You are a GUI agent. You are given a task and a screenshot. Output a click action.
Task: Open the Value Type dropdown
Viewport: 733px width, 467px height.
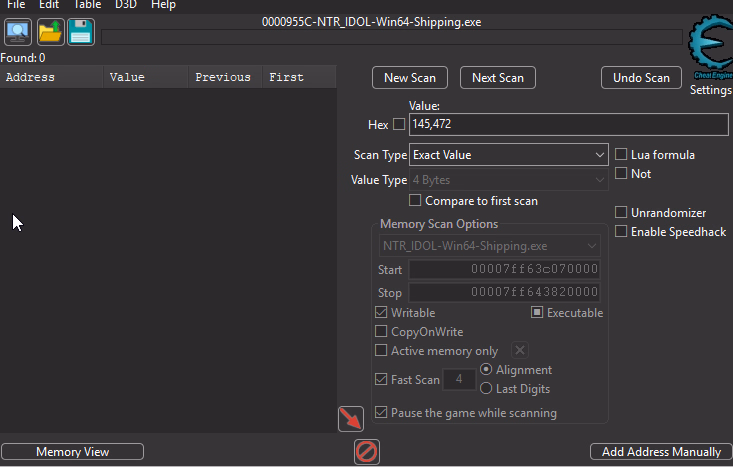pyautogui.click(x=508, y=180)
